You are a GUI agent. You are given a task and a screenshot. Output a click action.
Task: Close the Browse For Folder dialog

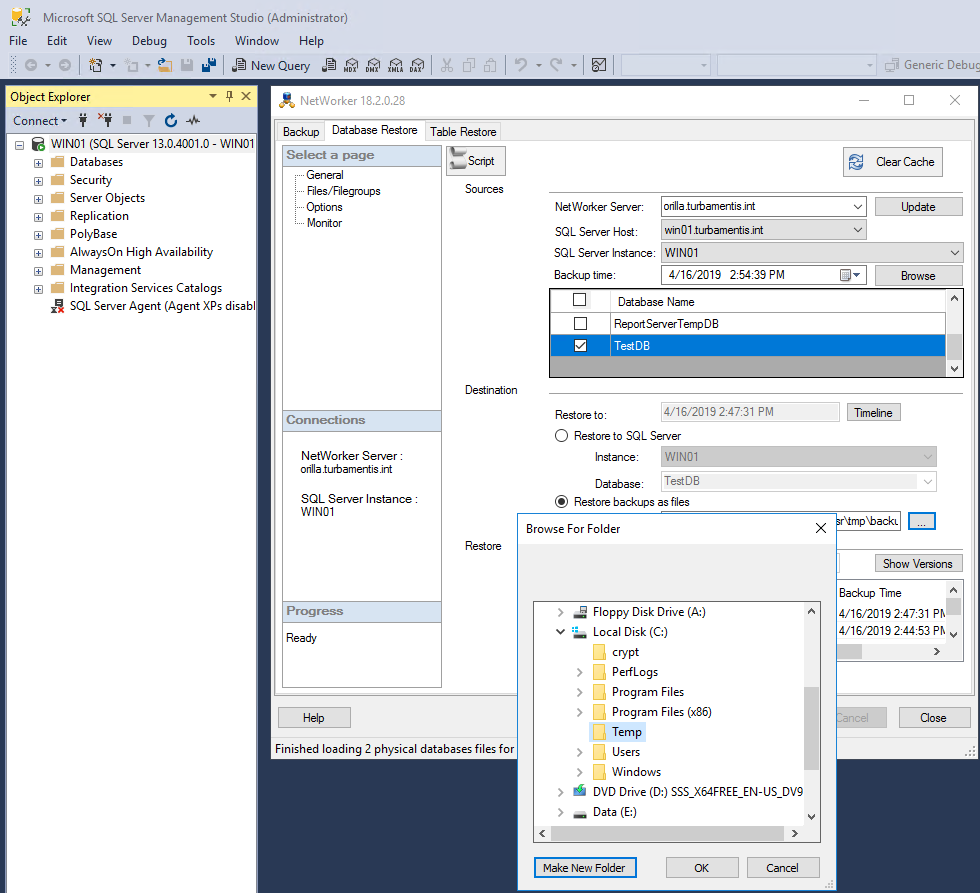click(821, 529)
